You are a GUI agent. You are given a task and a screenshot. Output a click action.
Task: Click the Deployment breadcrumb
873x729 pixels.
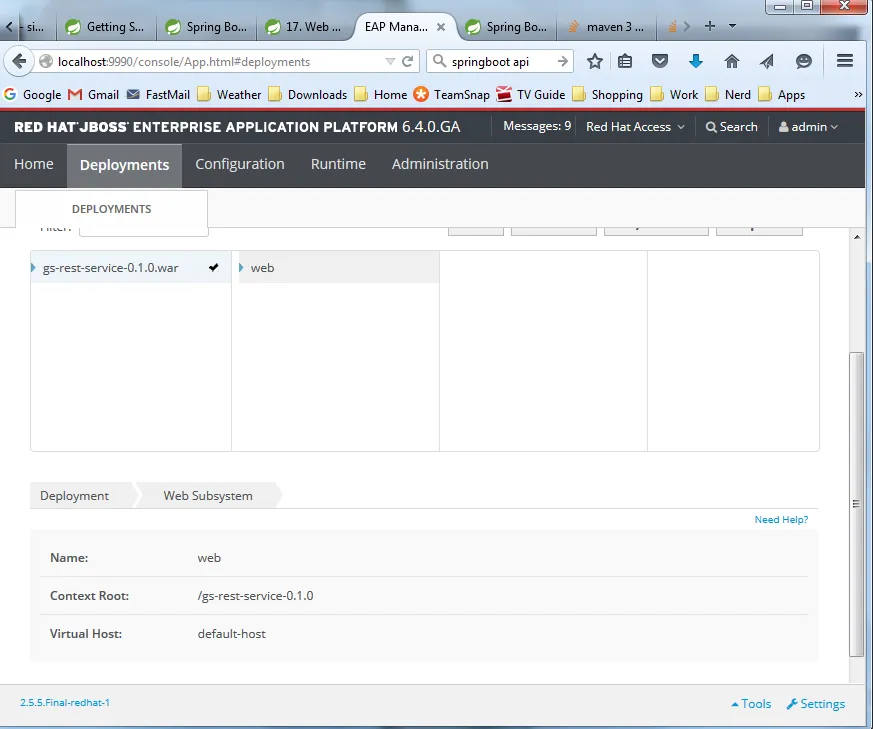click(x=75, y=496)
